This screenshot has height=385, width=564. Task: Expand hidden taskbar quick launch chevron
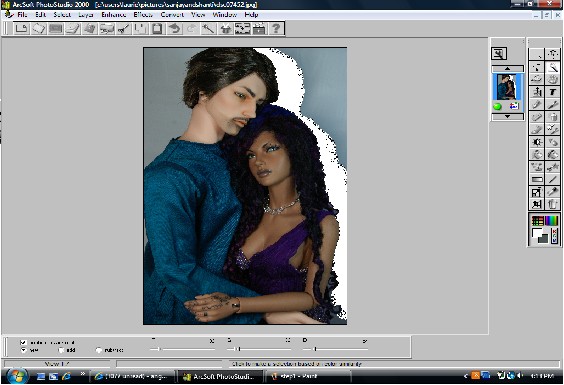[82, 374]
